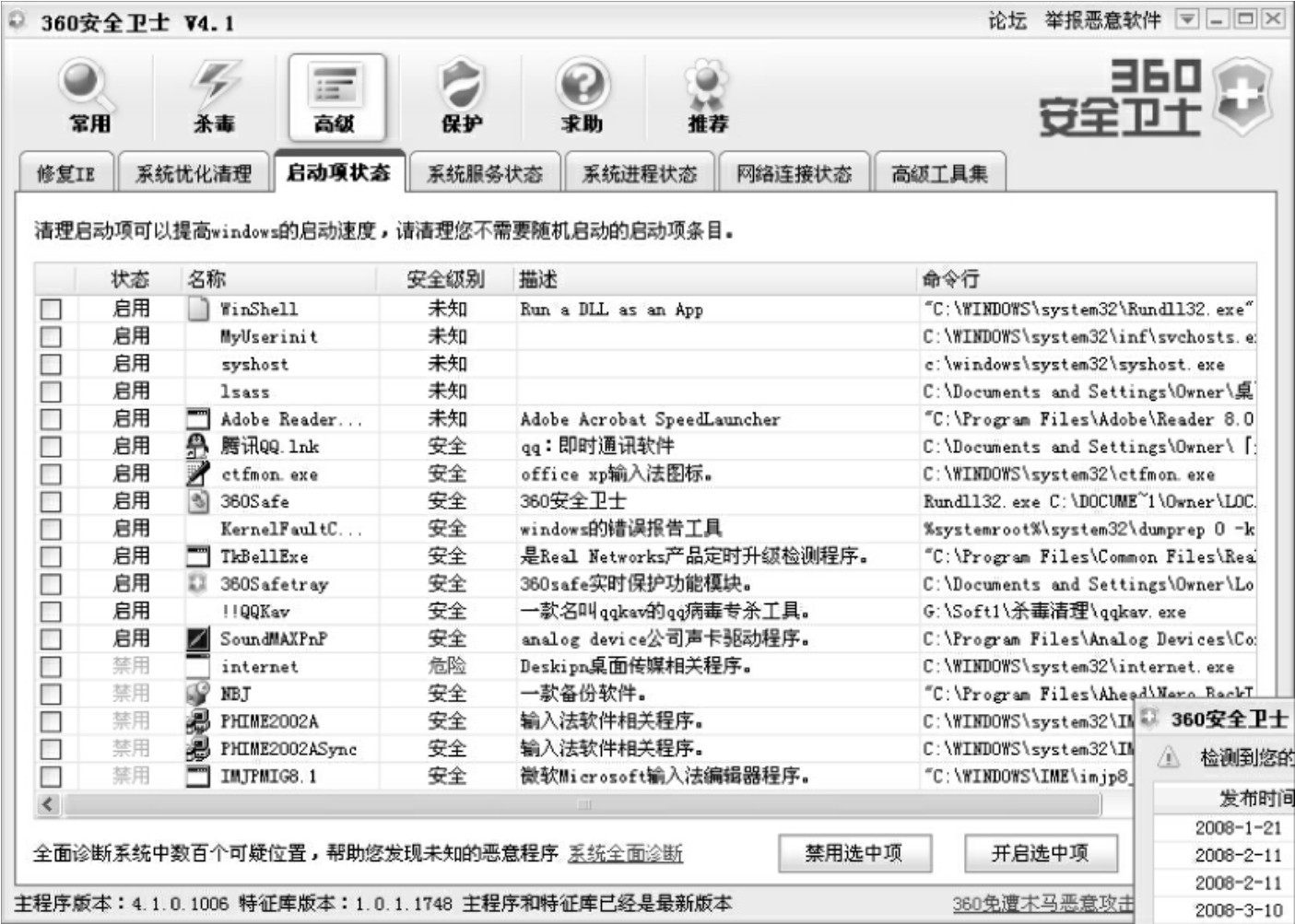Switch to the 系统进程状态 tab

640,173
